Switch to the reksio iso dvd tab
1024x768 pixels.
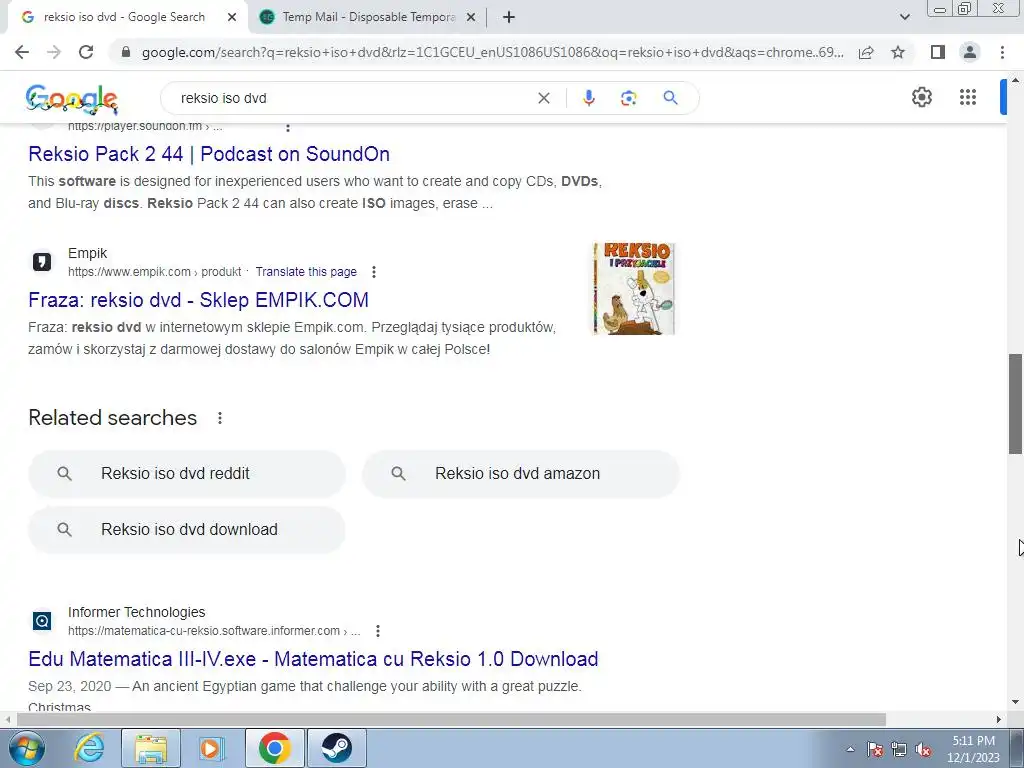coord(124,17)
